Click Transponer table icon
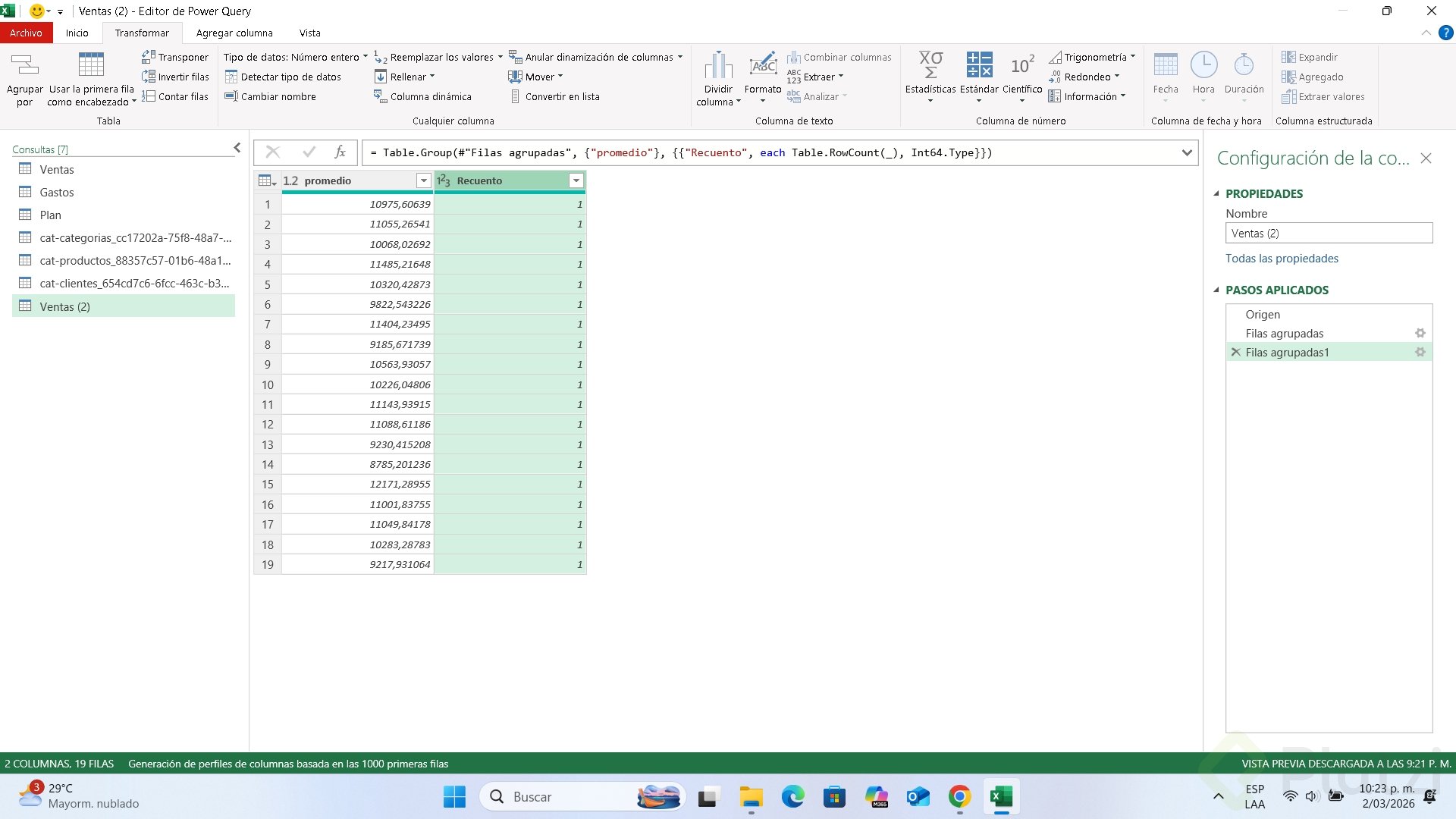 149,57
